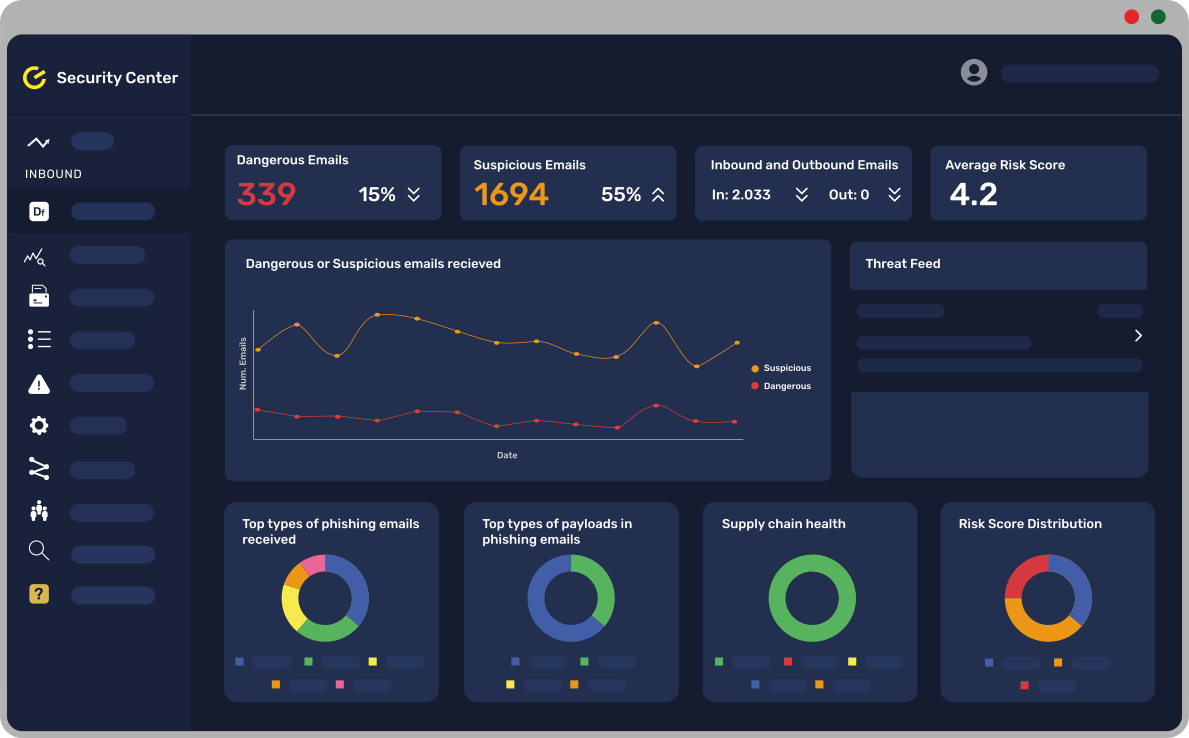Open the bulleted list view in sidebar
This screenshot has height=738, width=1189.
coord(38,338)
